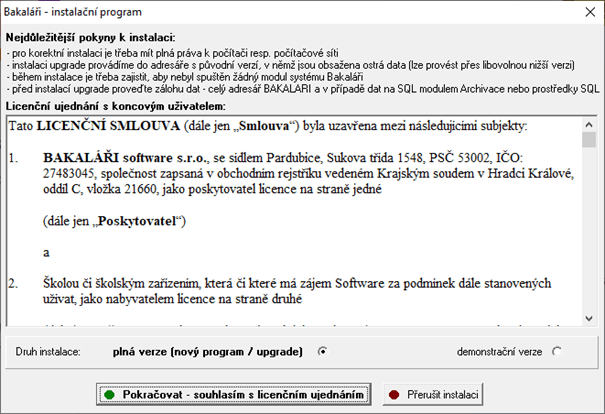Screen dimensions: 605x414
Task: Select the plná verze radio button
Action: 322,352
